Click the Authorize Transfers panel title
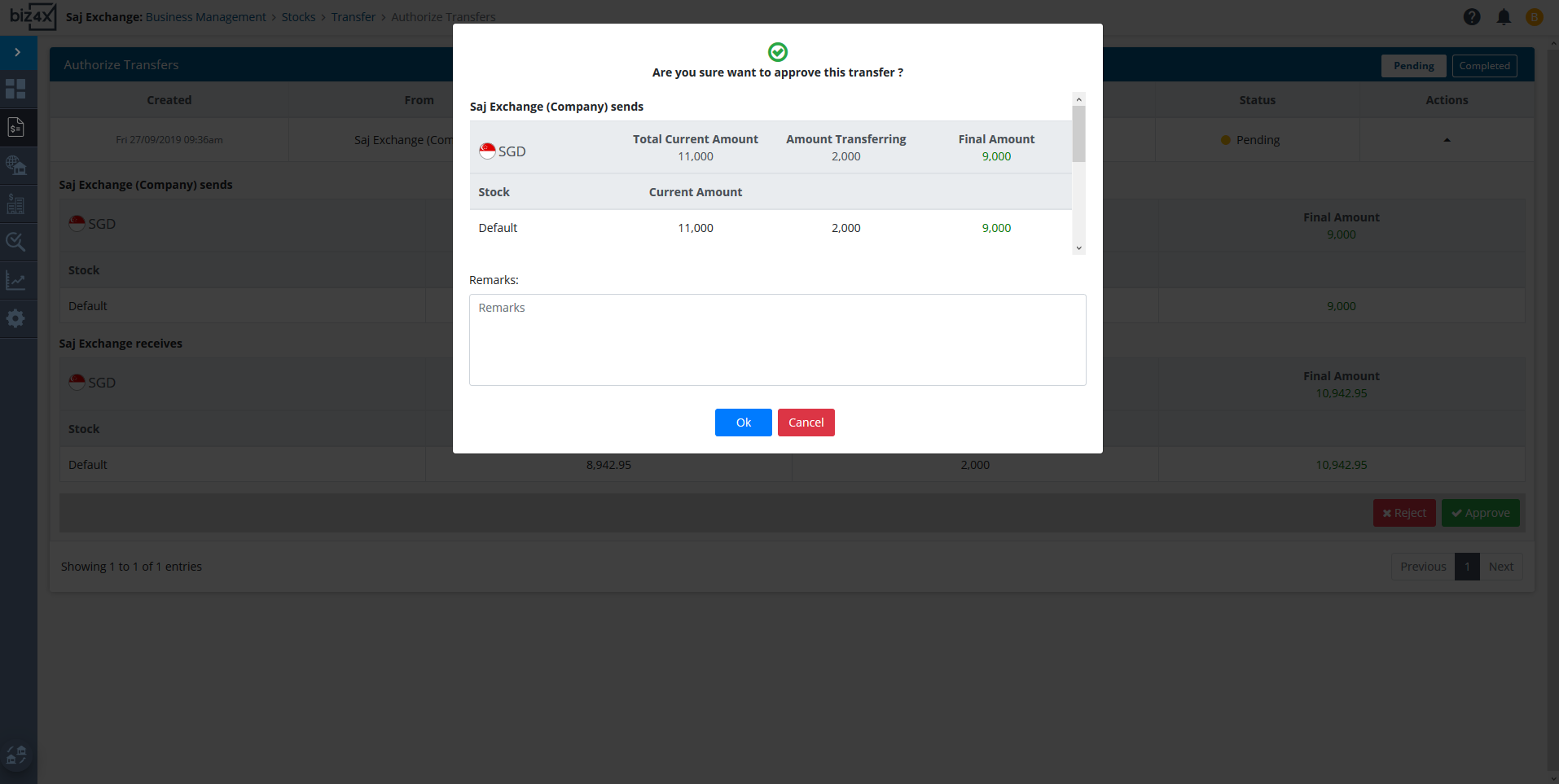This screenshot has width=1559, height=784. click(121, 65)
